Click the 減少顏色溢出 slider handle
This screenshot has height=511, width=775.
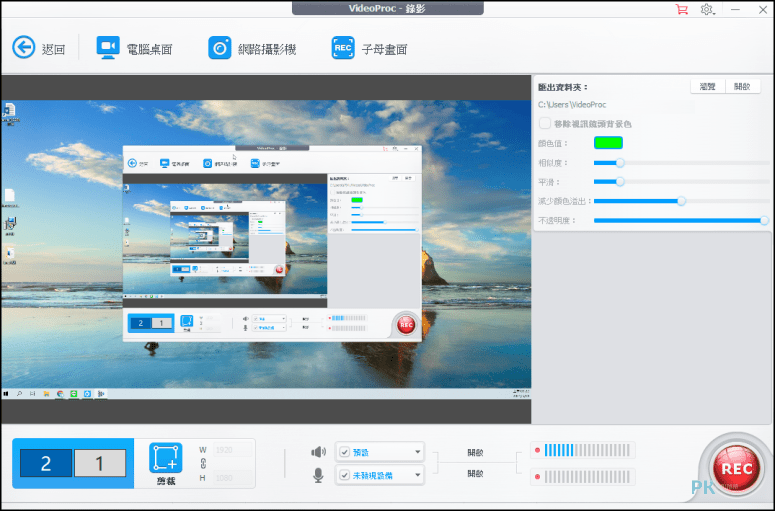681,201
